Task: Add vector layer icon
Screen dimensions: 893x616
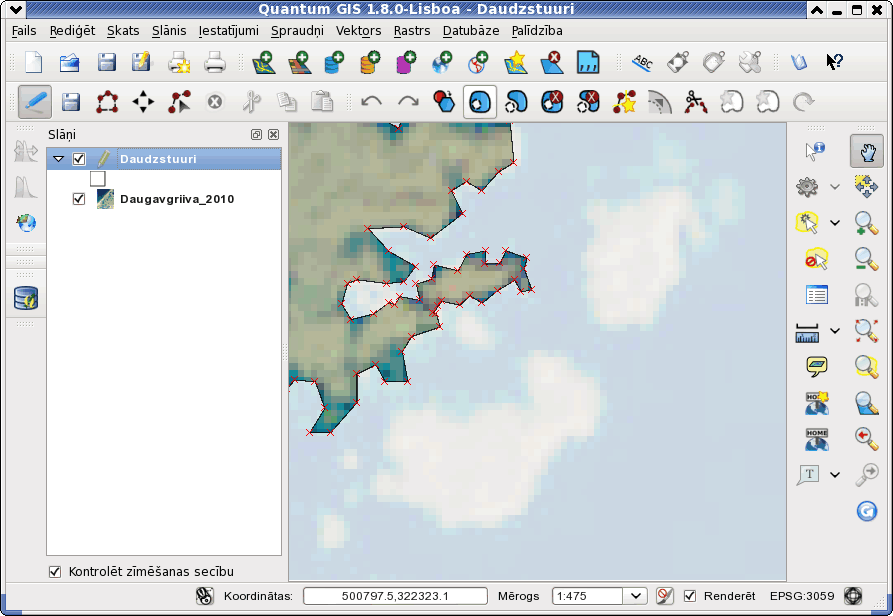Action: click(264, 62)
